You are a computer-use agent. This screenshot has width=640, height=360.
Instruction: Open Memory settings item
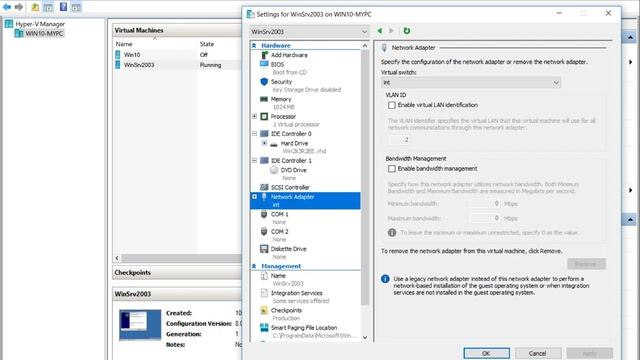click(281, 99)
